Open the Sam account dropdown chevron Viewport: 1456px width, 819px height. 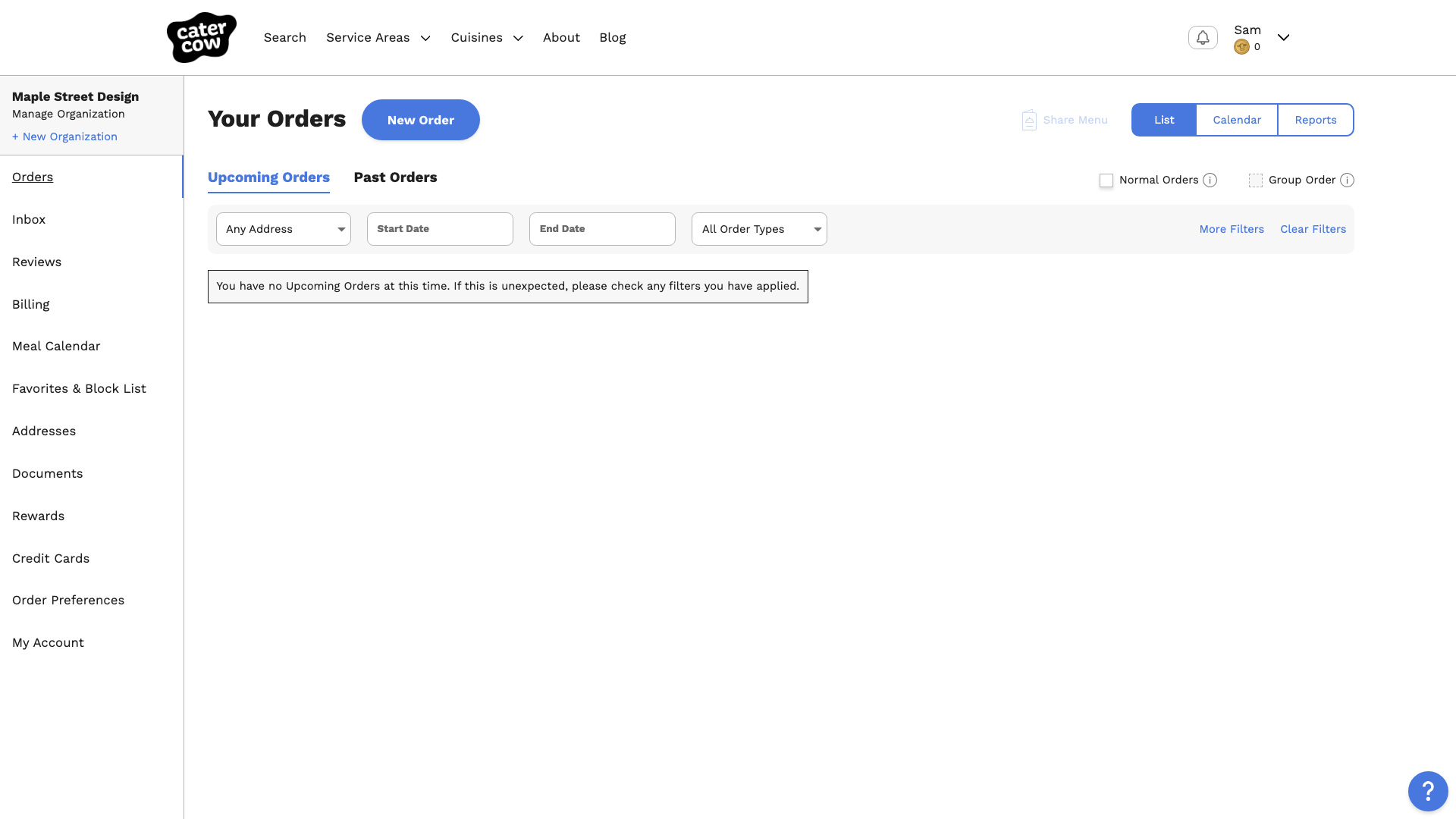1283,37
